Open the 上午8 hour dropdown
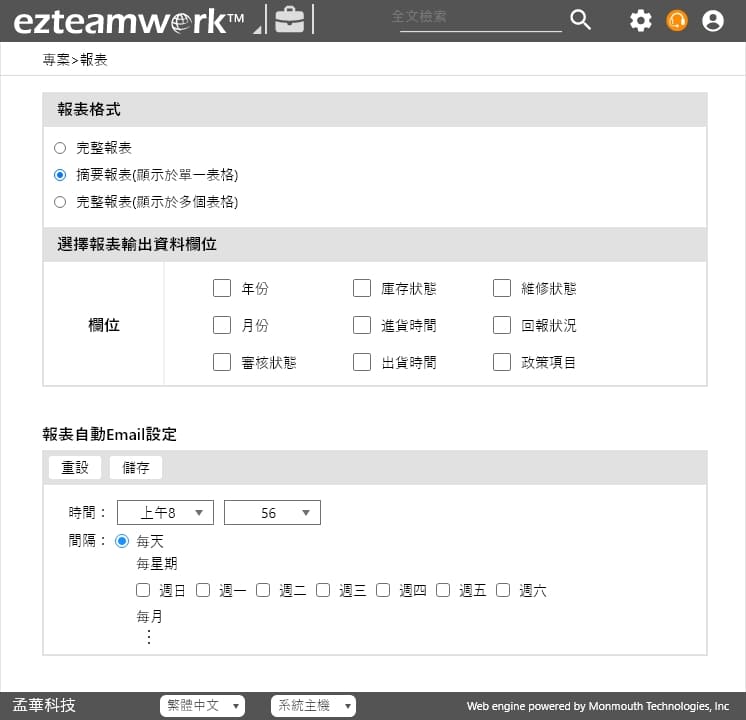 tap(165, 513)
